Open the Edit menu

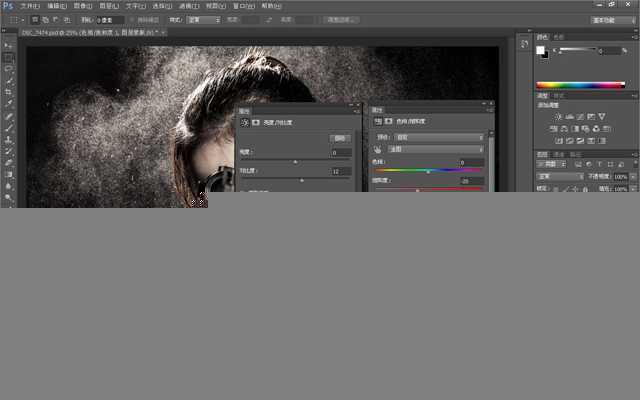click(x=57, y=6)
